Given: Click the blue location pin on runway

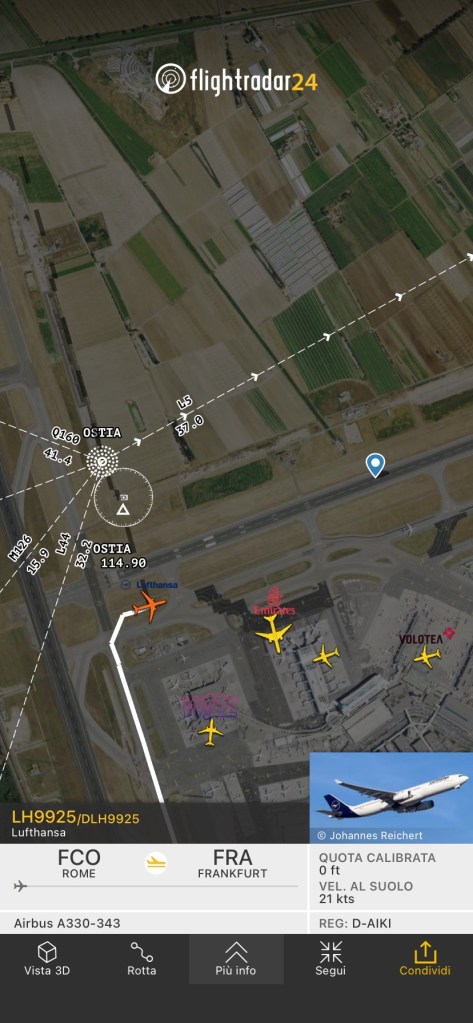Looking at the screenshot, I should click(x=375, y=465).
